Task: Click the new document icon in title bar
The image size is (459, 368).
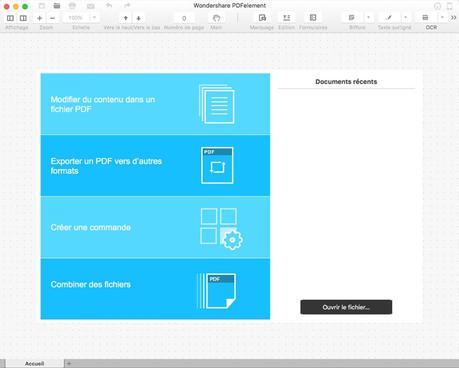Action: [42, 6]
